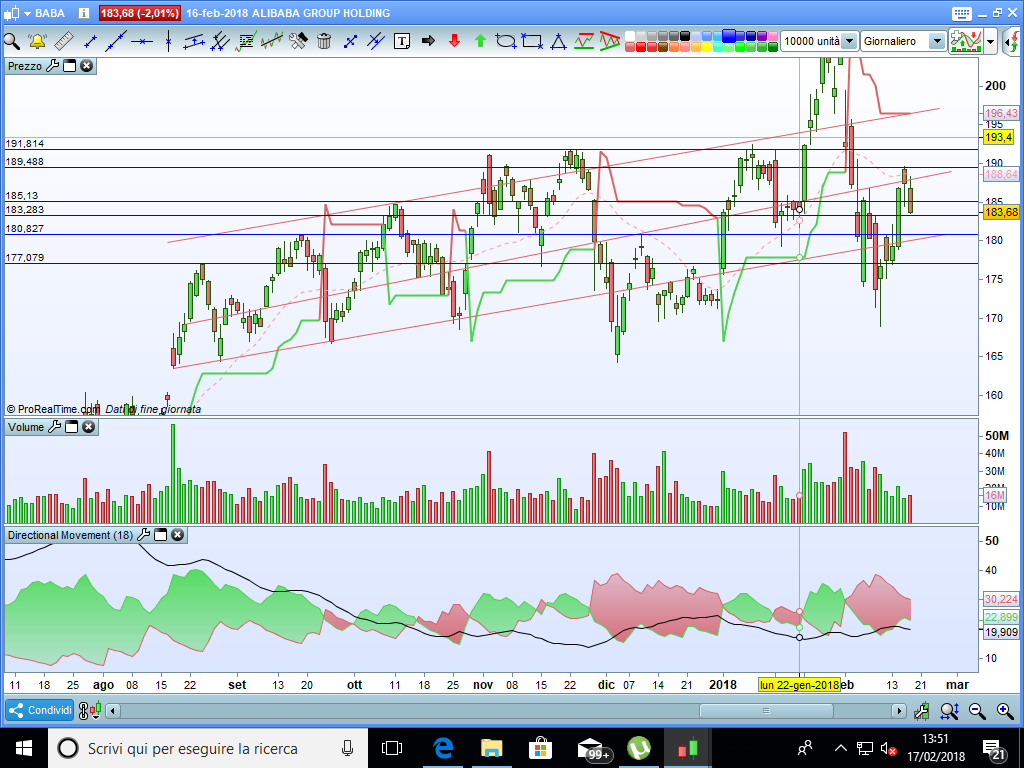Click the horizontal scrollbar thumb

pos(766,711)
